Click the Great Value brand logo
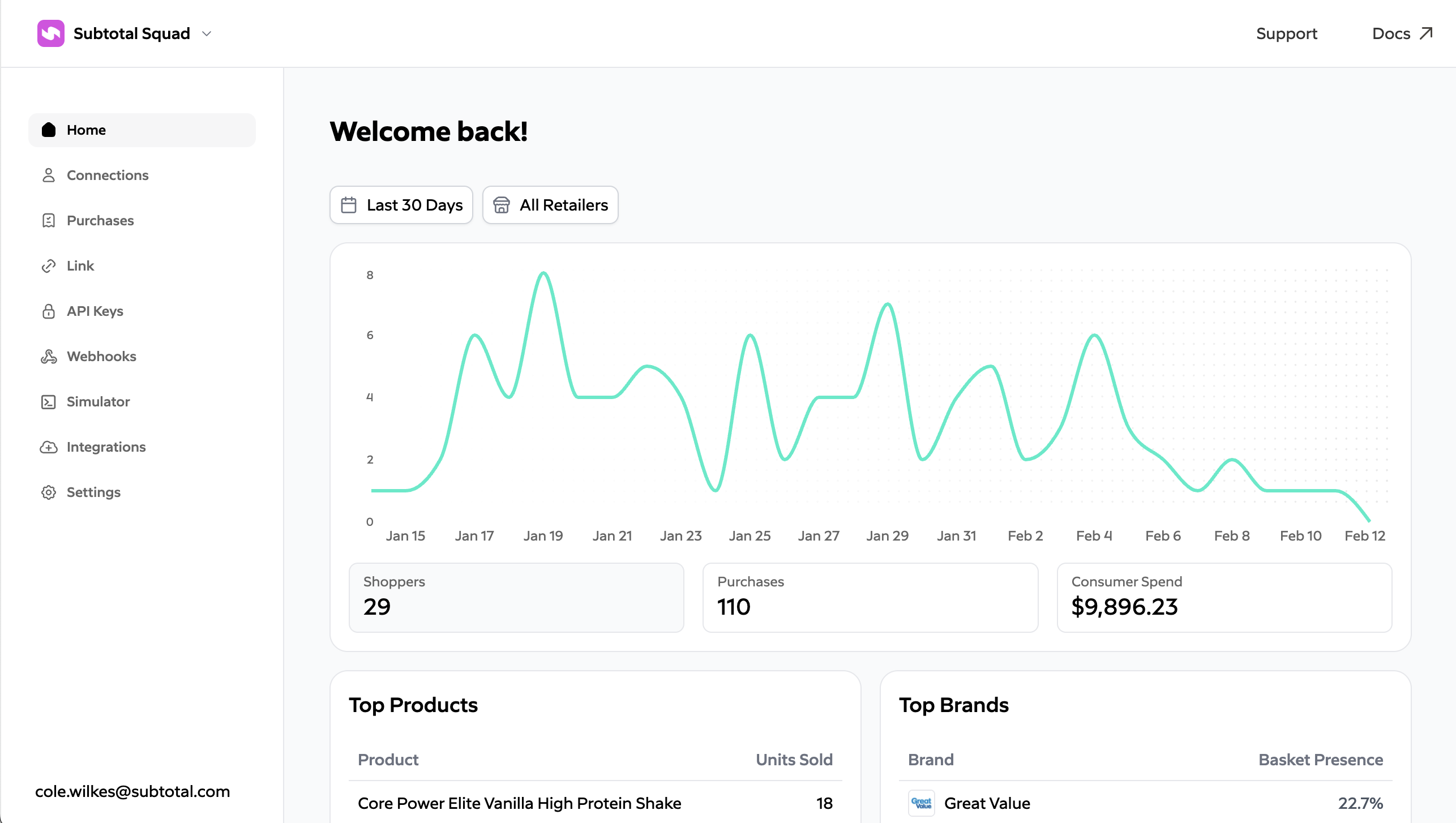1456x823 pixels. tap(921, 803)
